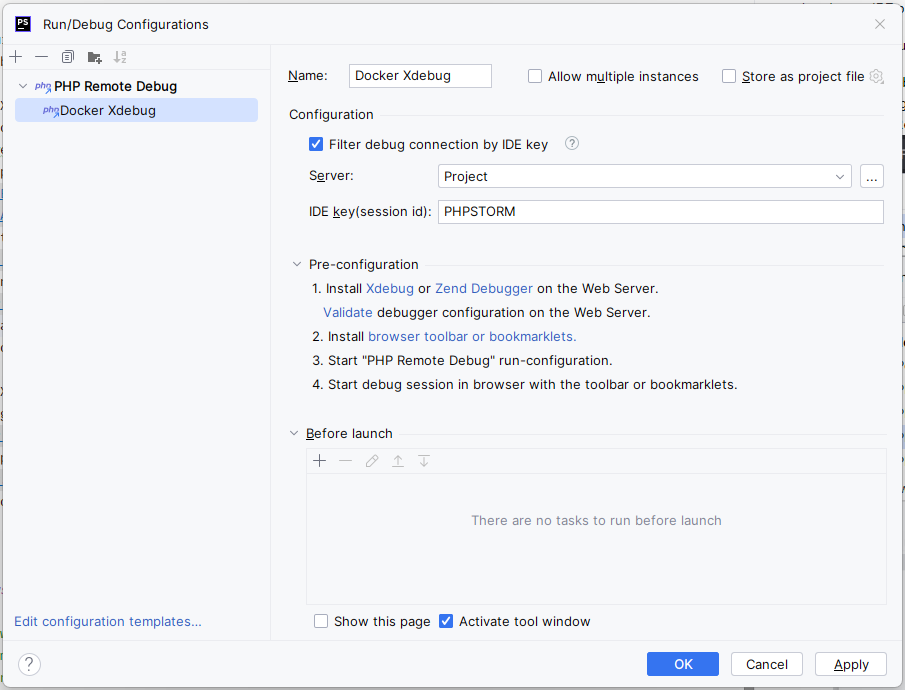
Task: Open the Xdebug link
Action: tap(390, 288)
